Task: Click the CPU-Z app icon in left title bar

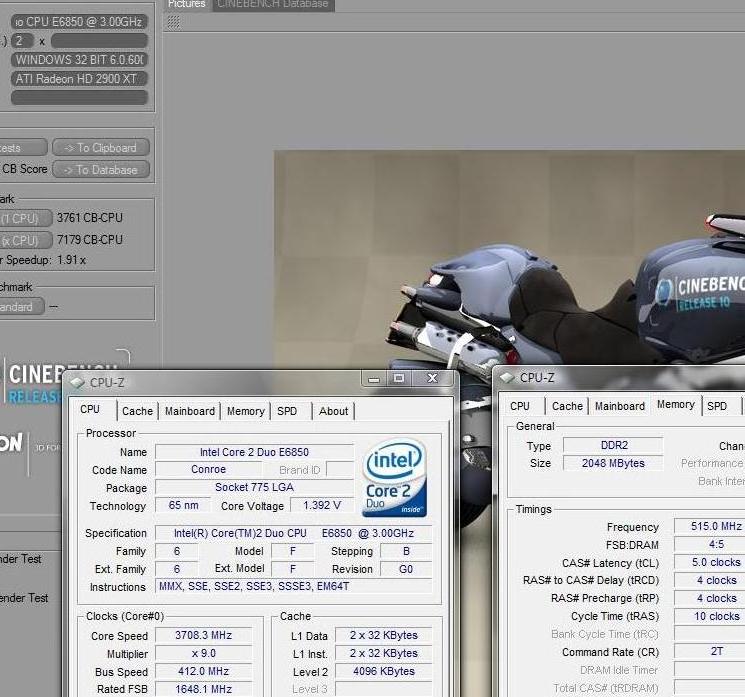Action: click(x=77, y=382)
